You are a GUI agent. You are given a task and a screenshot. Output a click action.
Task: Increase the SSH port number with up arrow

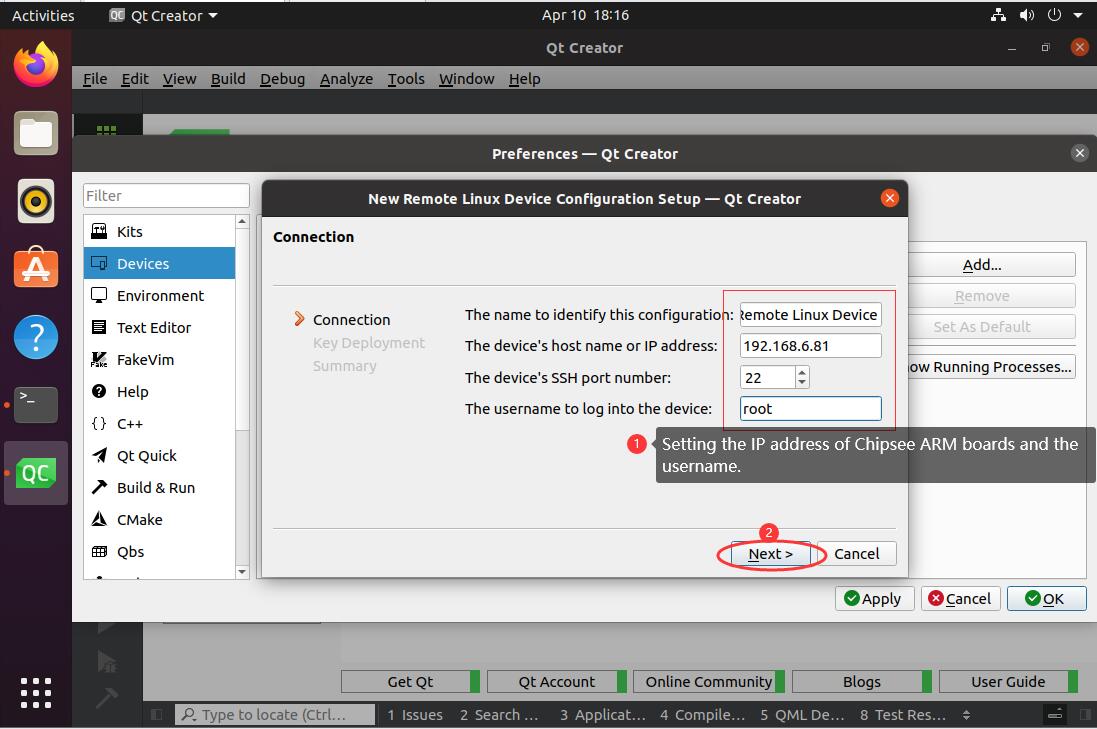tap(802, 371)
